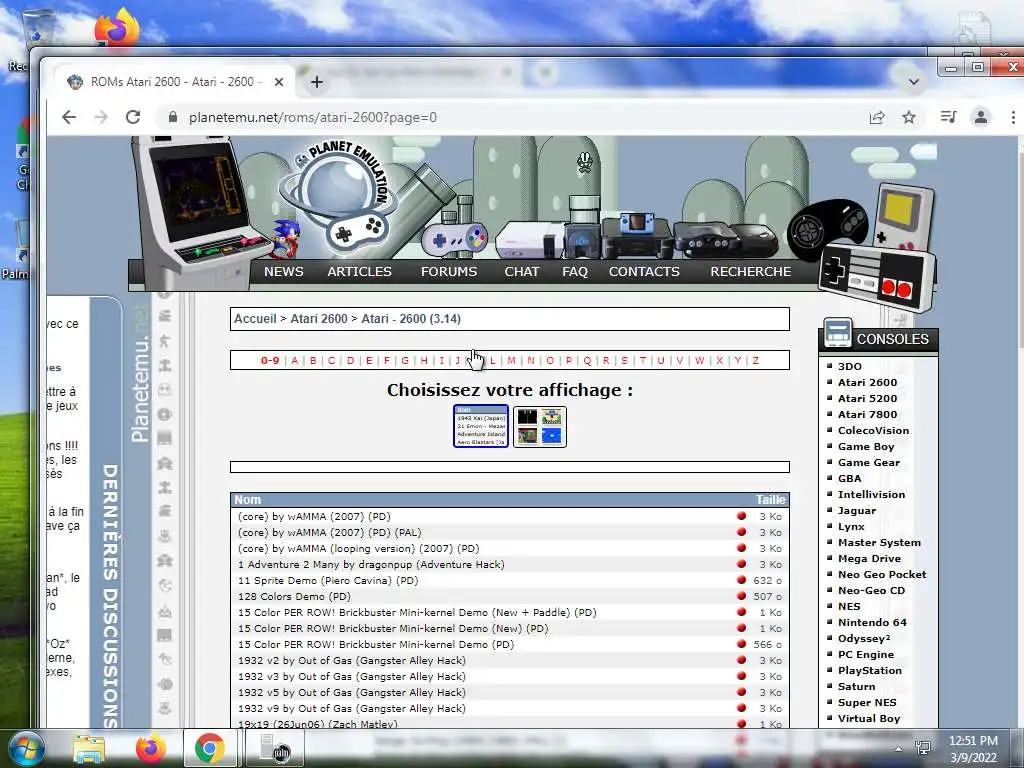This screenshot has height=768, width=1024.
Task: Select Atari 5200 in the consoles list
Action: click(867, 398)
